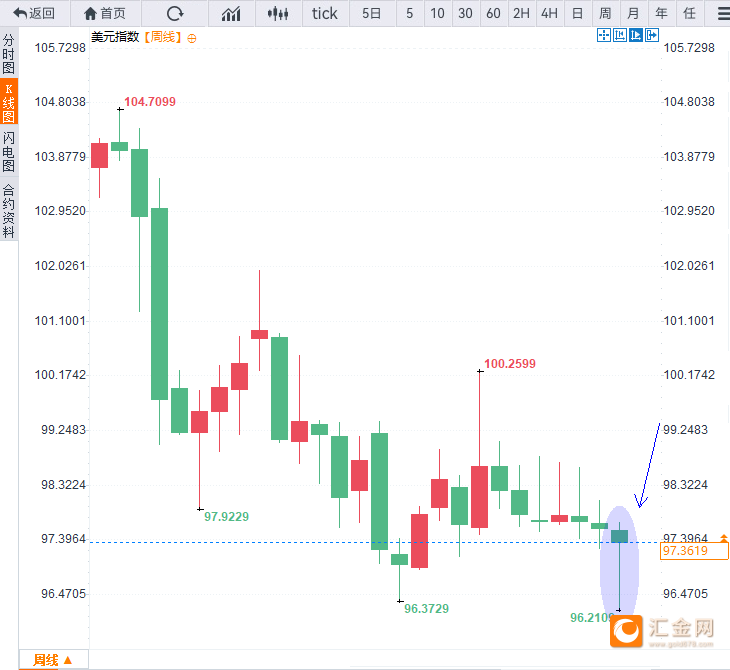The height and width of the screenshot is (670, 730).
Task: Click the jump-to-chart-start axis icon
Action: click(619, 36)
